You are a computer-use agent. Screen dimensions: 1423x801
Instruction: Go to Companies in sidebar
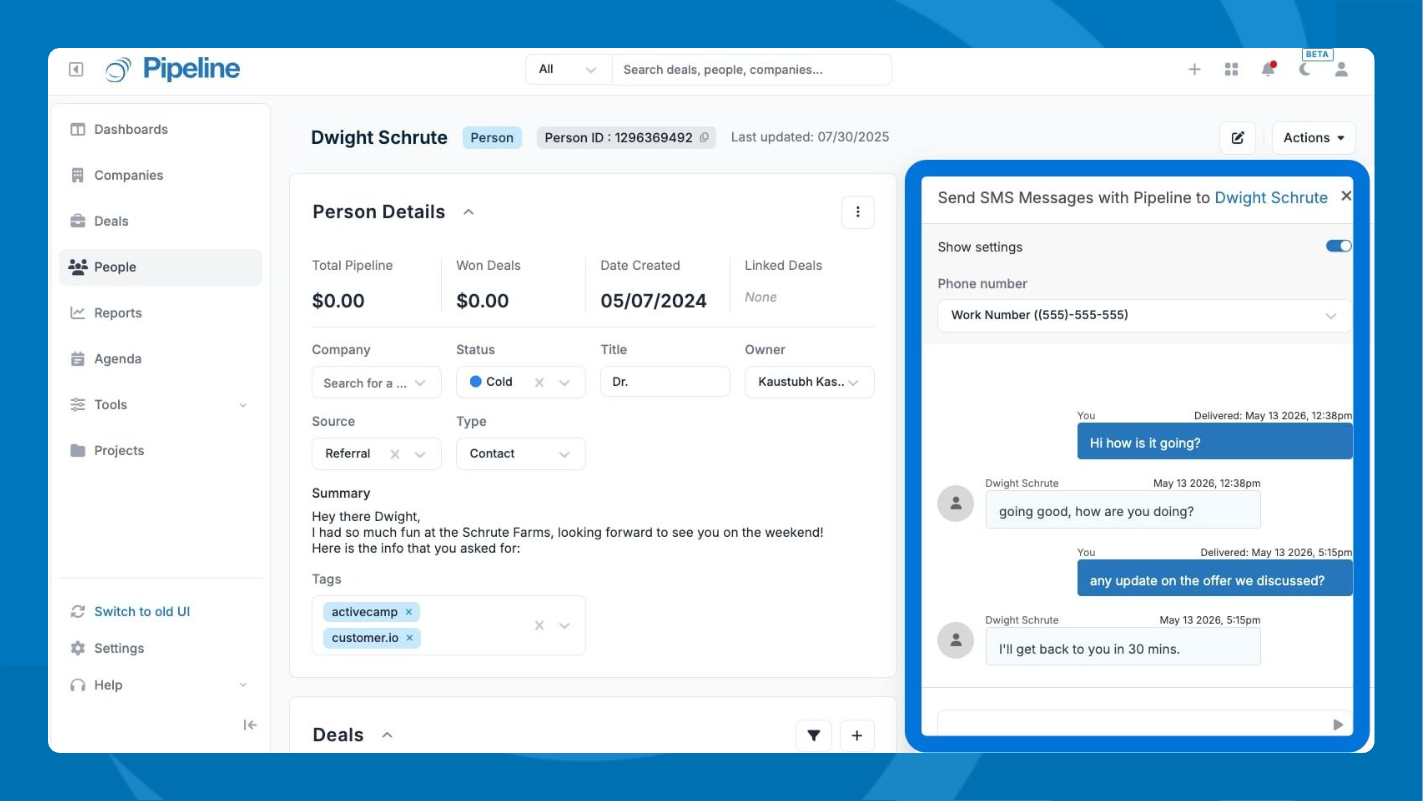tap(128, 175)
